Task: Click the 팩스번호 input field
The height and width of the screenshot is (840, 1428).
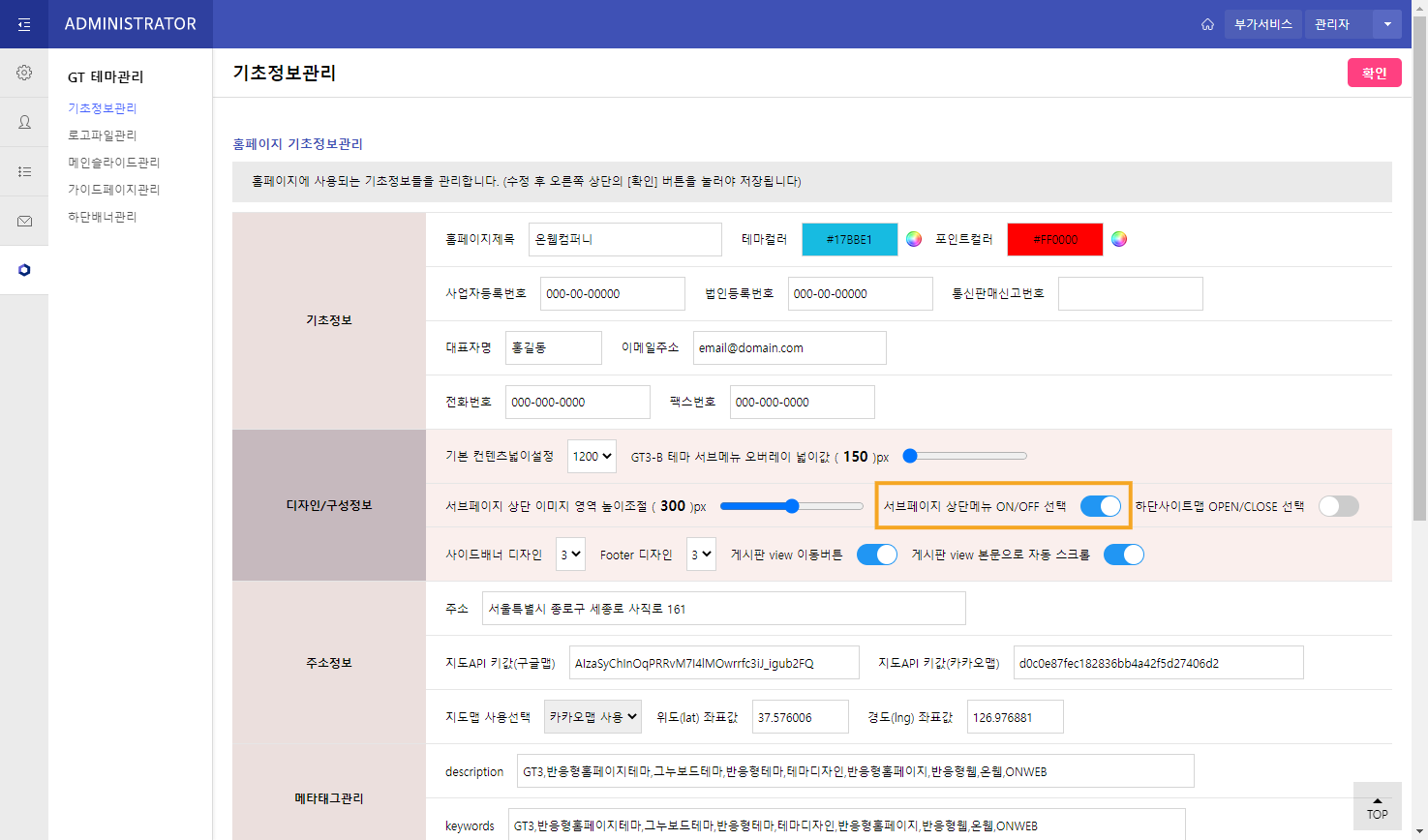Action: coord(803,402)
